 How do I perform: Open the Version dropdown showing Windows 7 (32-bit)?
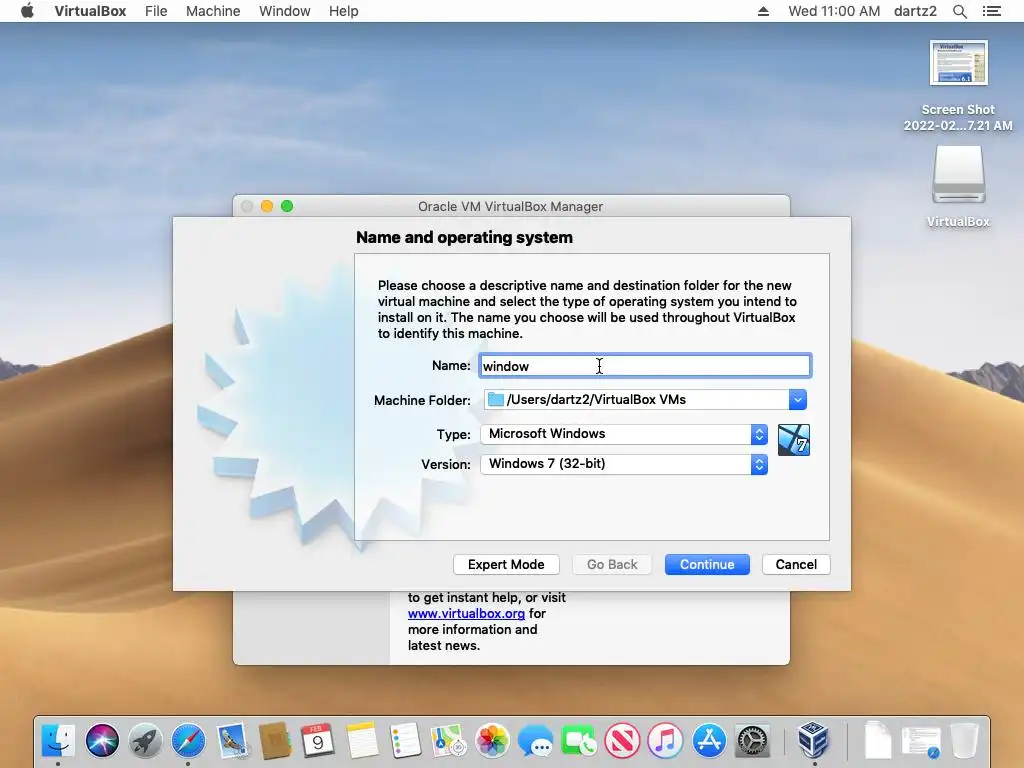tap(624, 464)
